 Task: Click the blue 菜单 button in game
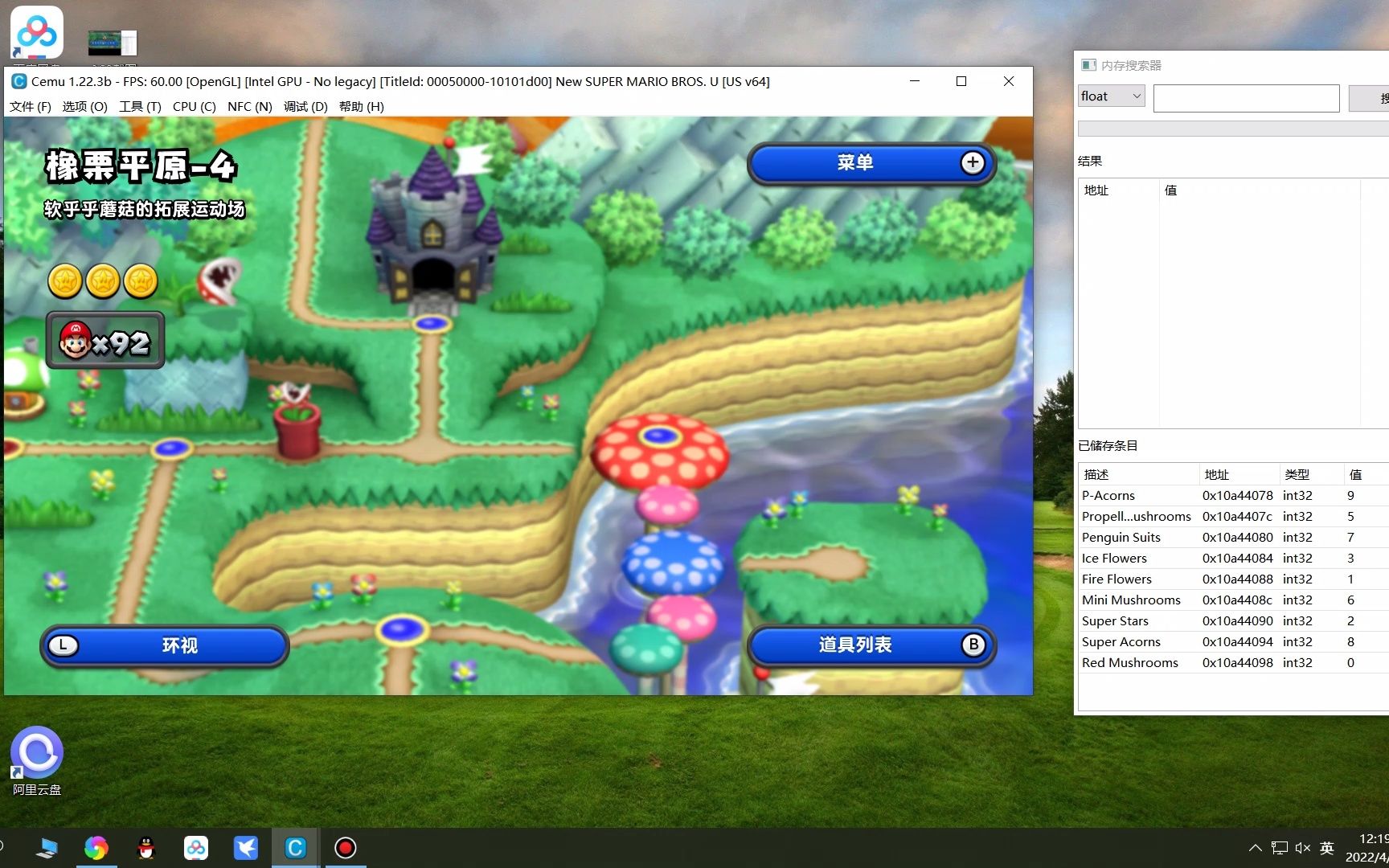871,163
